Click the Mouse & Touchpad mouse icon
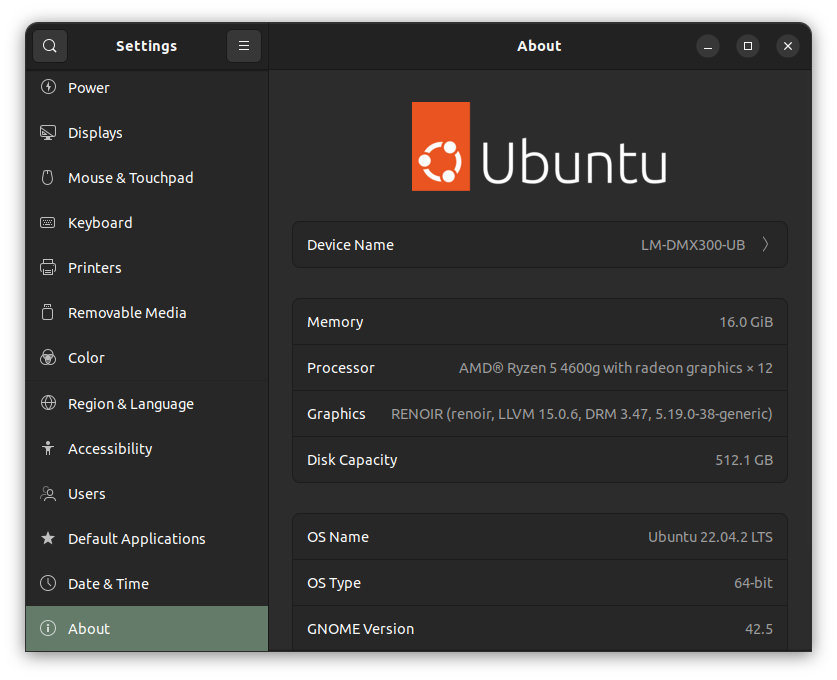This screenshot has width=837, height=680. [48, 178]
